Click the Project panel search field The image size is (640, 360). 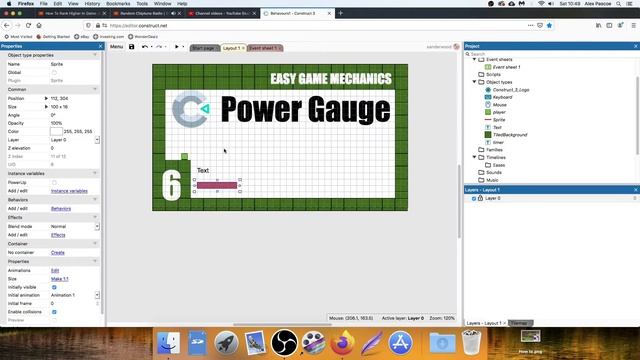(x=551, y=54)
